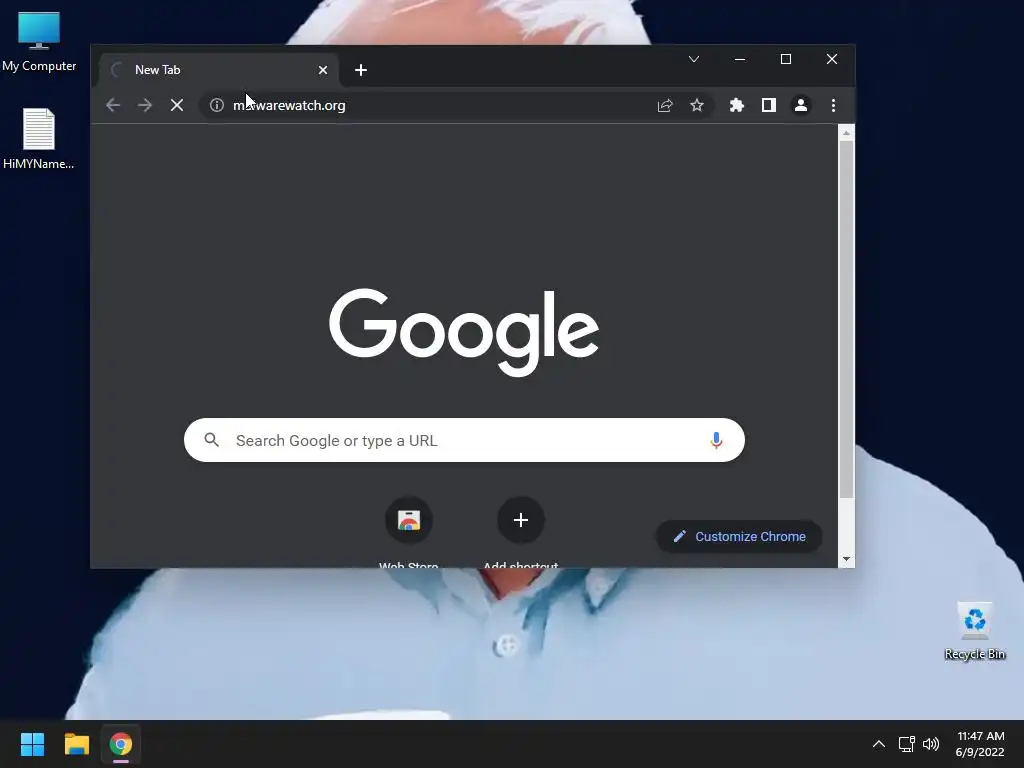Click the scrollbar up arrow
Image resolution: width=1024 pixels, height=768 pixels.
(x=846, y=133)
